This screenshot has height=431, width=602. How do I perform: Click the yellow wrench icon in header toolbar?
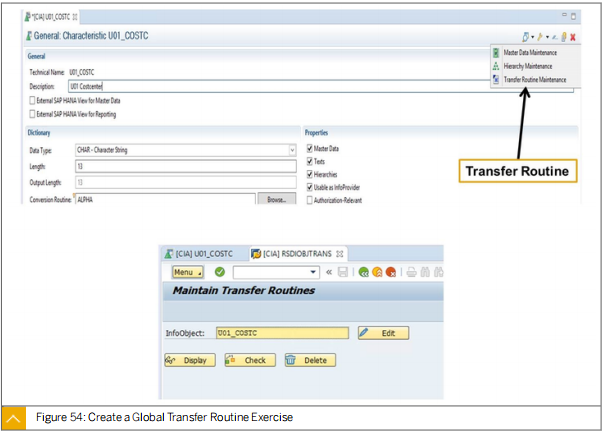click(x=540, y=37)
